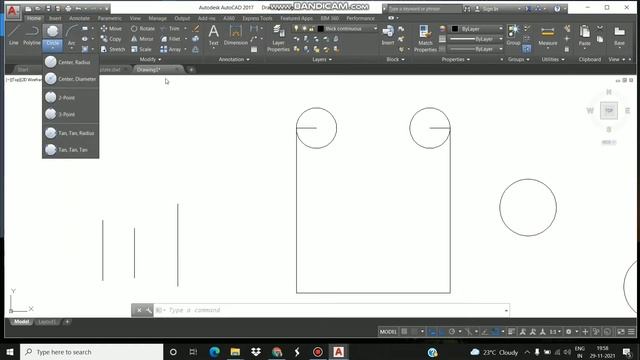This screenshot has width=640, height=360.
Task: Add a new drawing tab
Action: click(x=191, y=70)
